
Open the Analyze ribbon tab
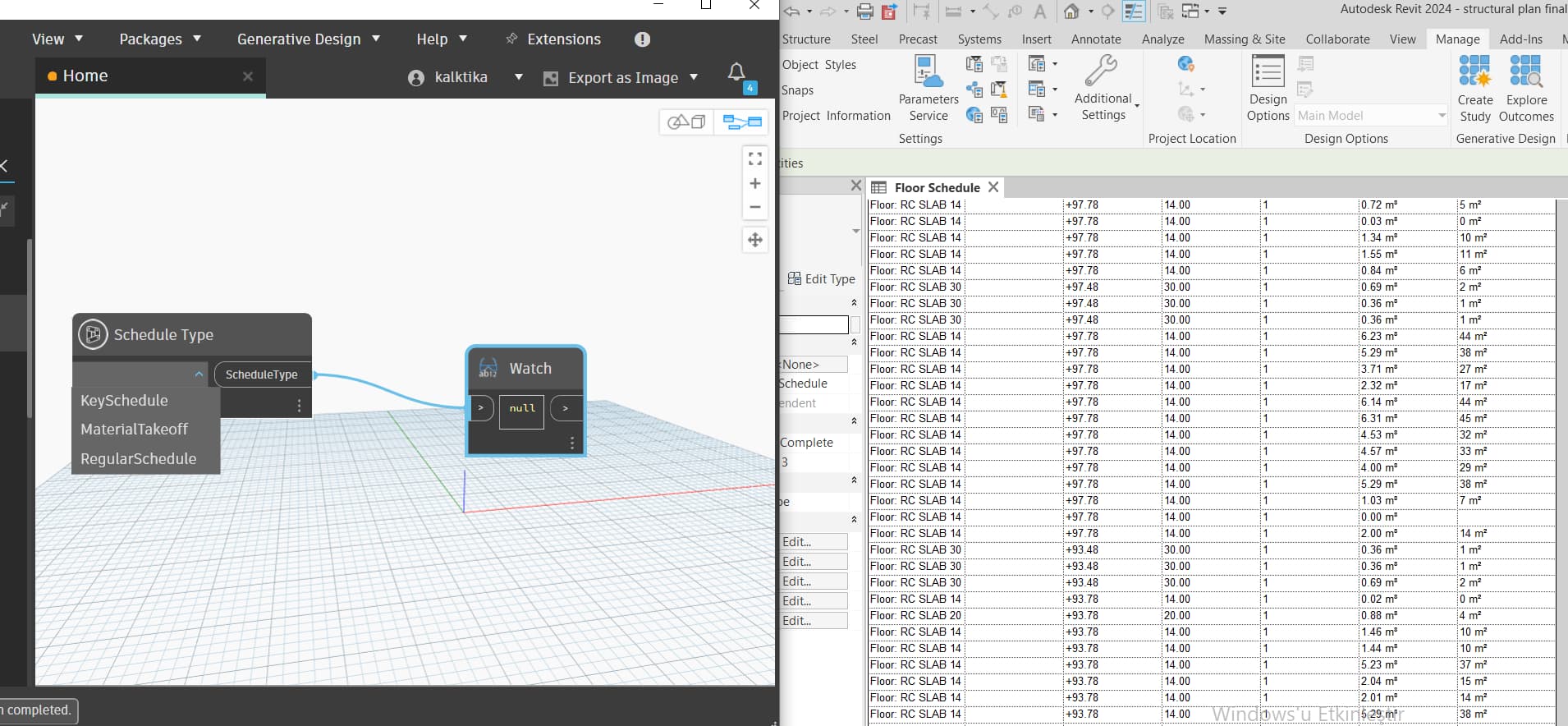1162,39
